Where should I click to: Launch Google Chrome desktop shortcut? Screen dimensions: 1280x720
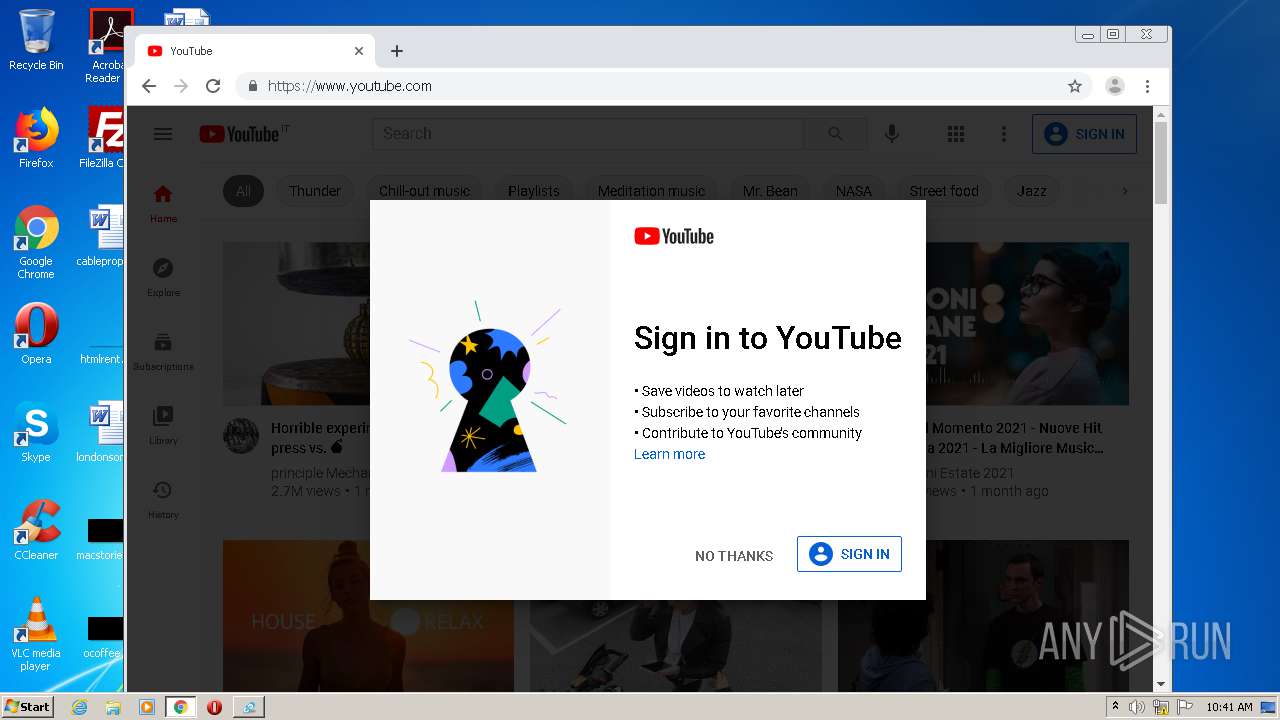(36, 242)
